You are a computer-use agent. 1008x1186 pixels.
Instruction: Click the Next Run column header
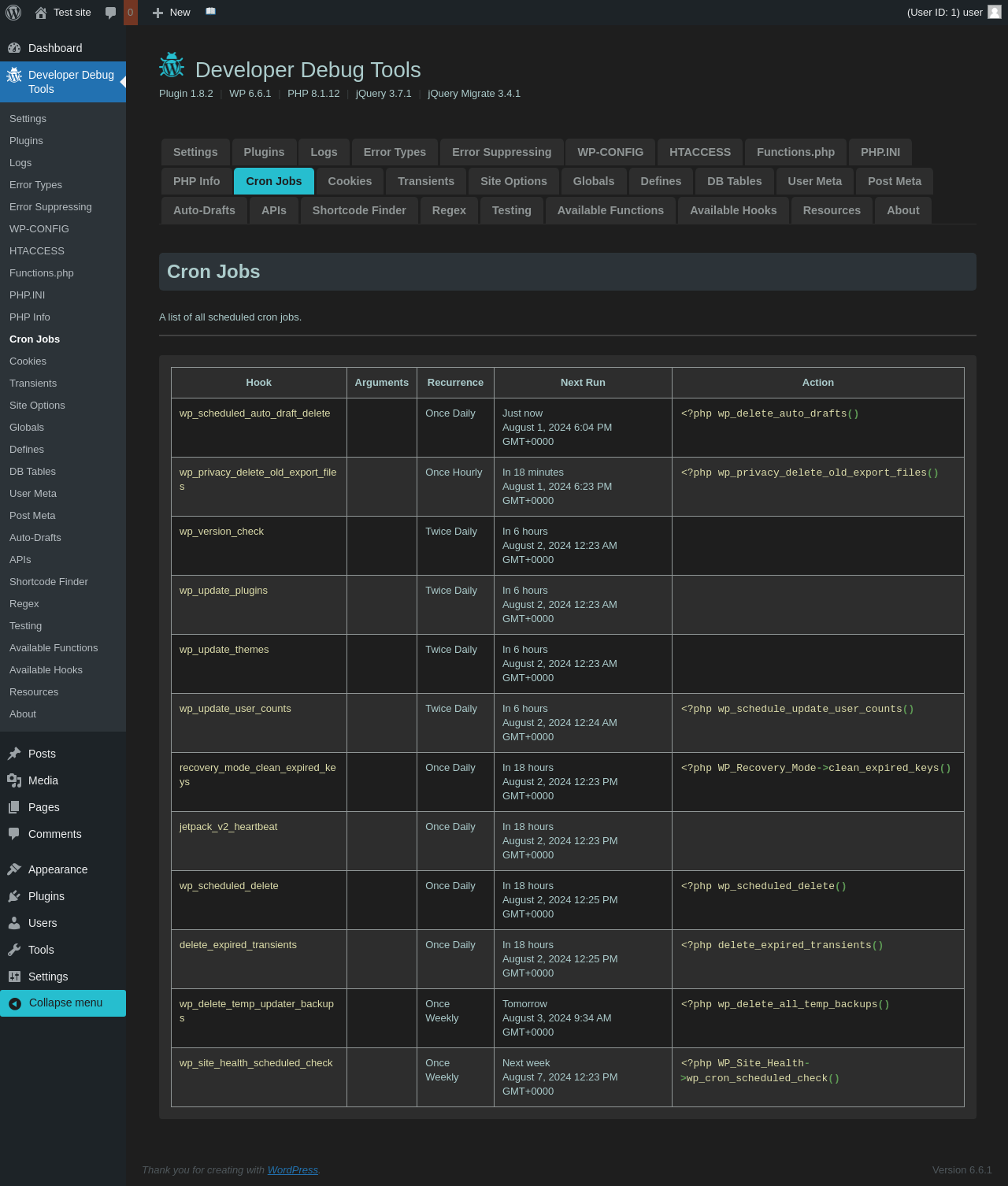coord(583,383)
